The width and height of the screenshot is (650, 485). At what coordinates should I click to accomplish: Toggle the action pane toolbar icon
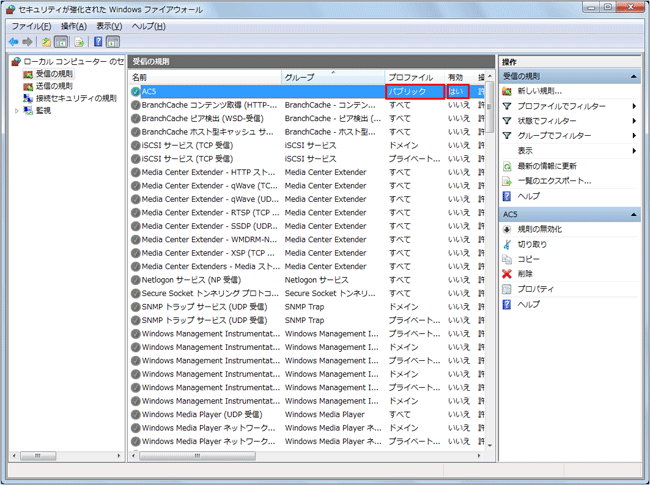(113, 42)
